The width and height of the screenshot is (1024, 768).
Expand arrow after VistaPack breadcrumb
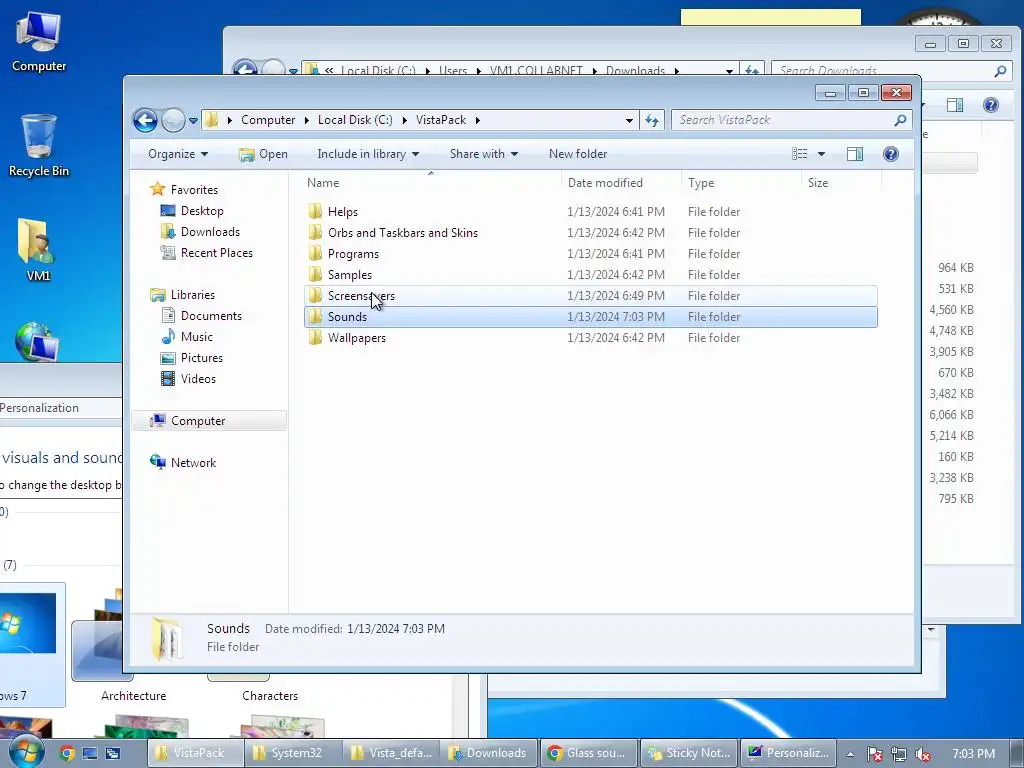(x=478, y=120)
